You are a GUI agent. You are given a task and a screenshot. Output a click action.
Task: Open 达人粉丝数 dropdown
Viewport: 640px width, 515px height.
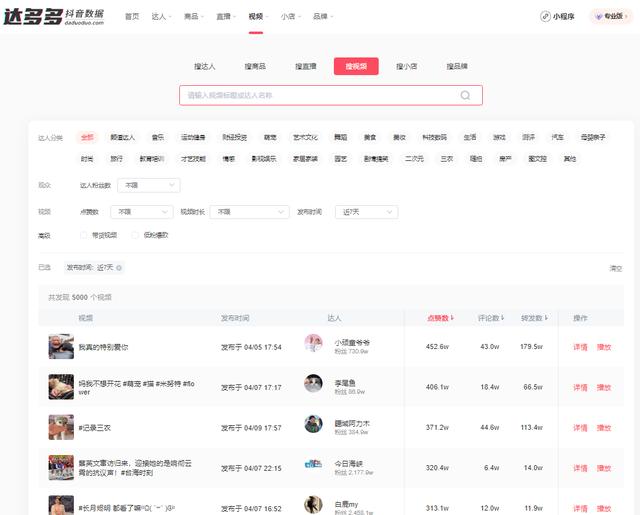pyautogui.click(x=149, y=185)
